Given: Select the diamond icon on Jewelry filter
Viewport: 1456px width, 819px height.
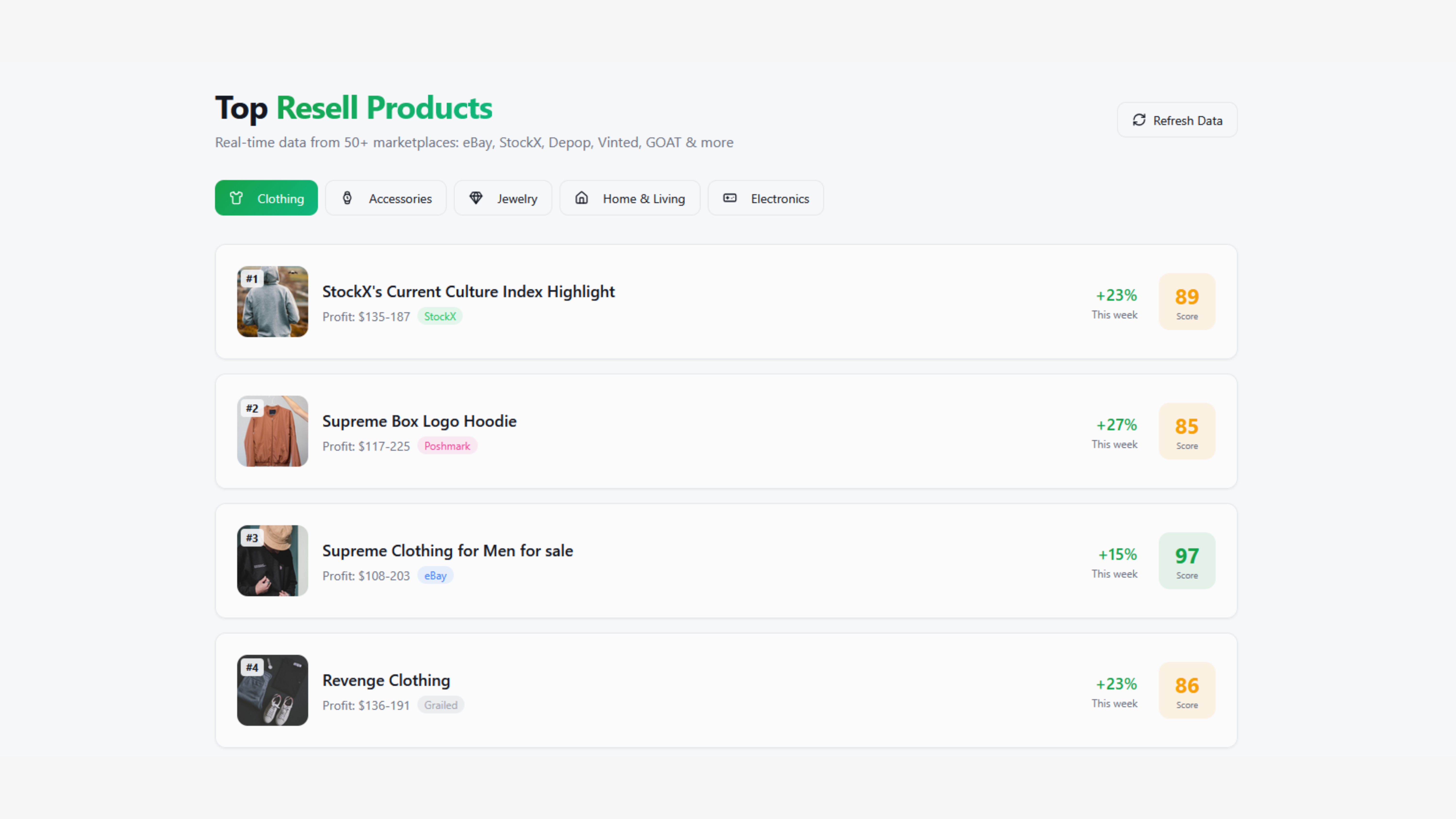Looking at the screenshot, I should (x=476, y=198).
